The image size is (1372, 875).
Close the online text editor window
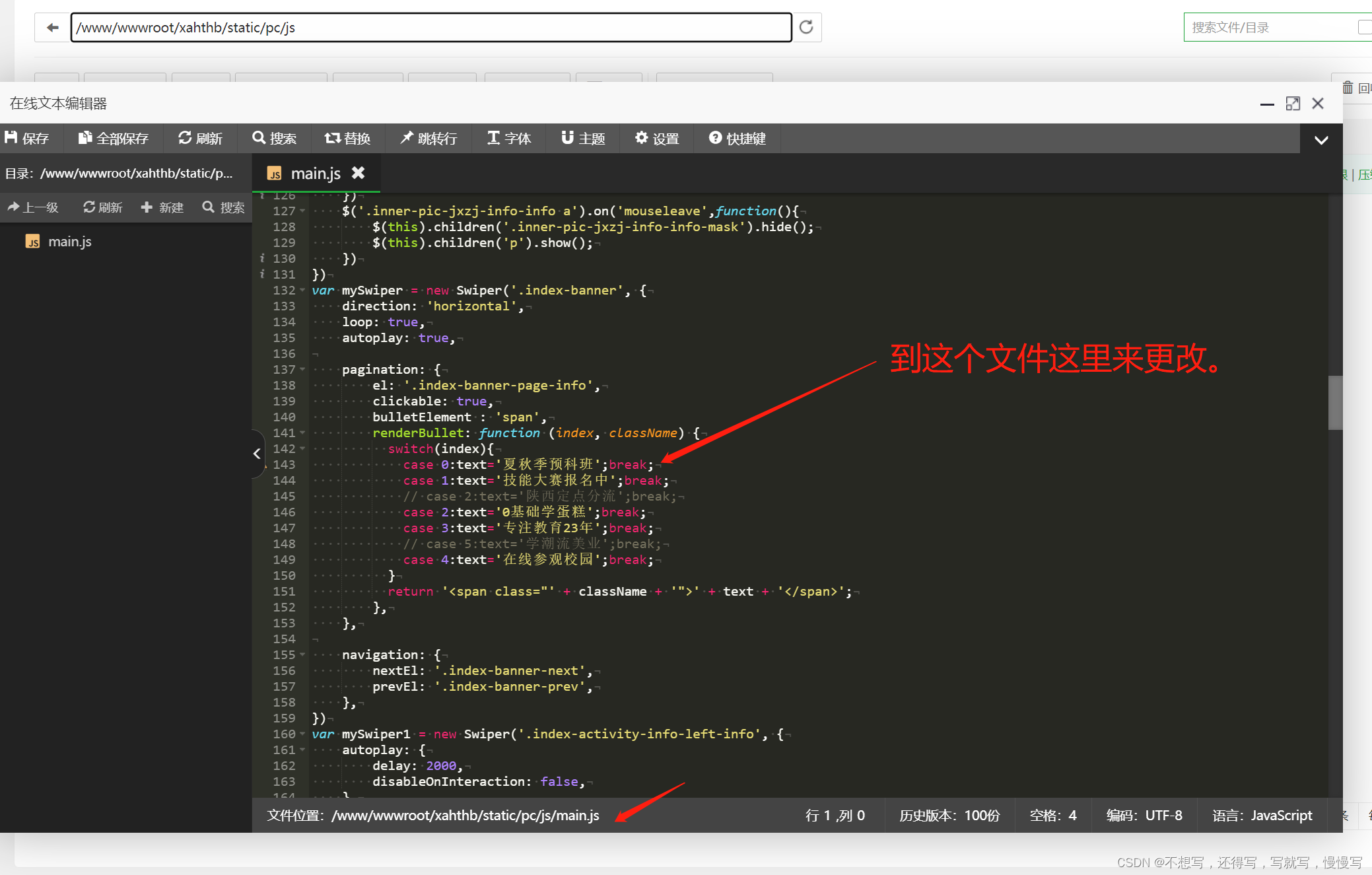(1318, 104)
